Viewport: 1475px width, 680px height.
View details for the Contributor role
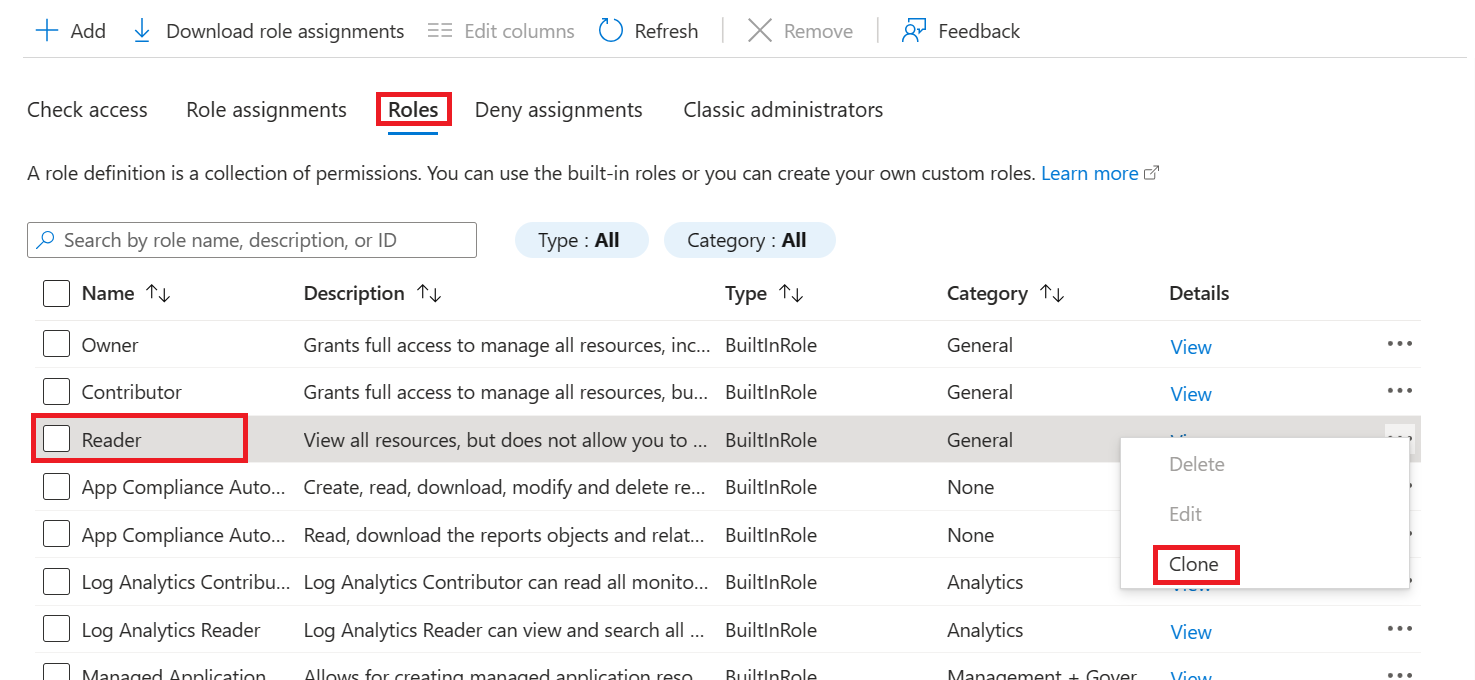[x=1190, y=394]
